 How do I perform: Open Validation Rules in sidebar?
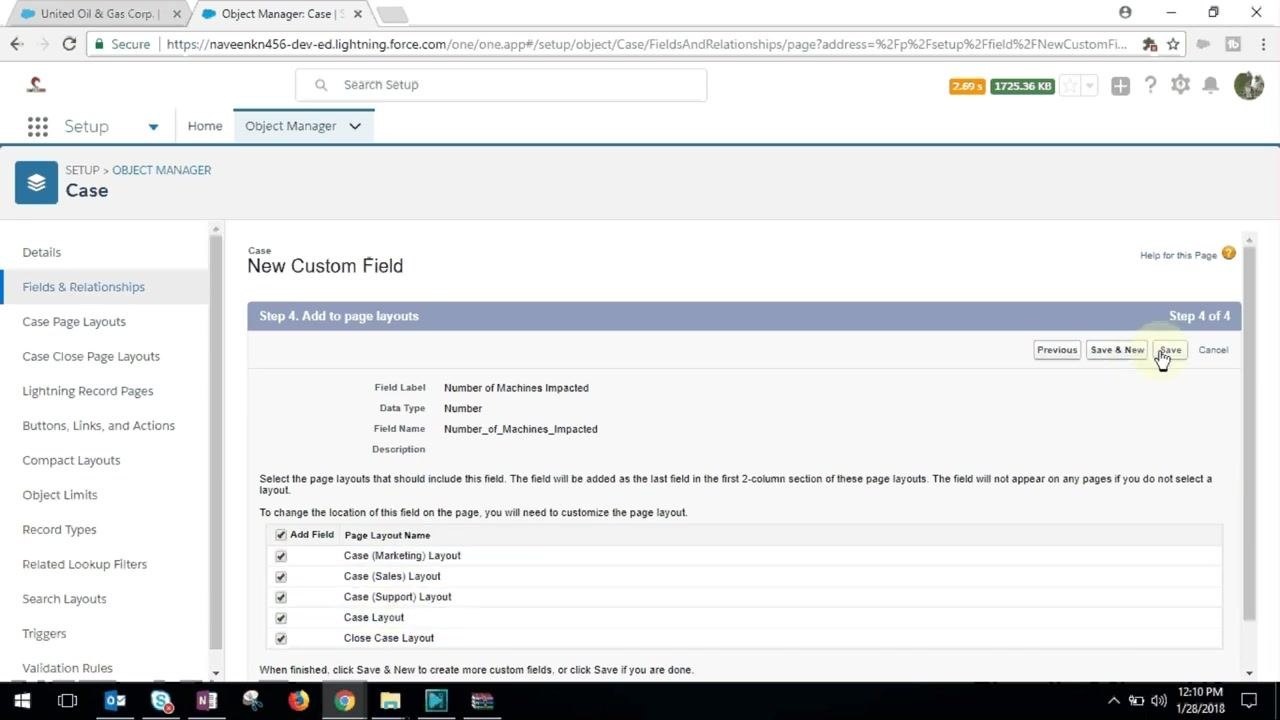(67, 668)
